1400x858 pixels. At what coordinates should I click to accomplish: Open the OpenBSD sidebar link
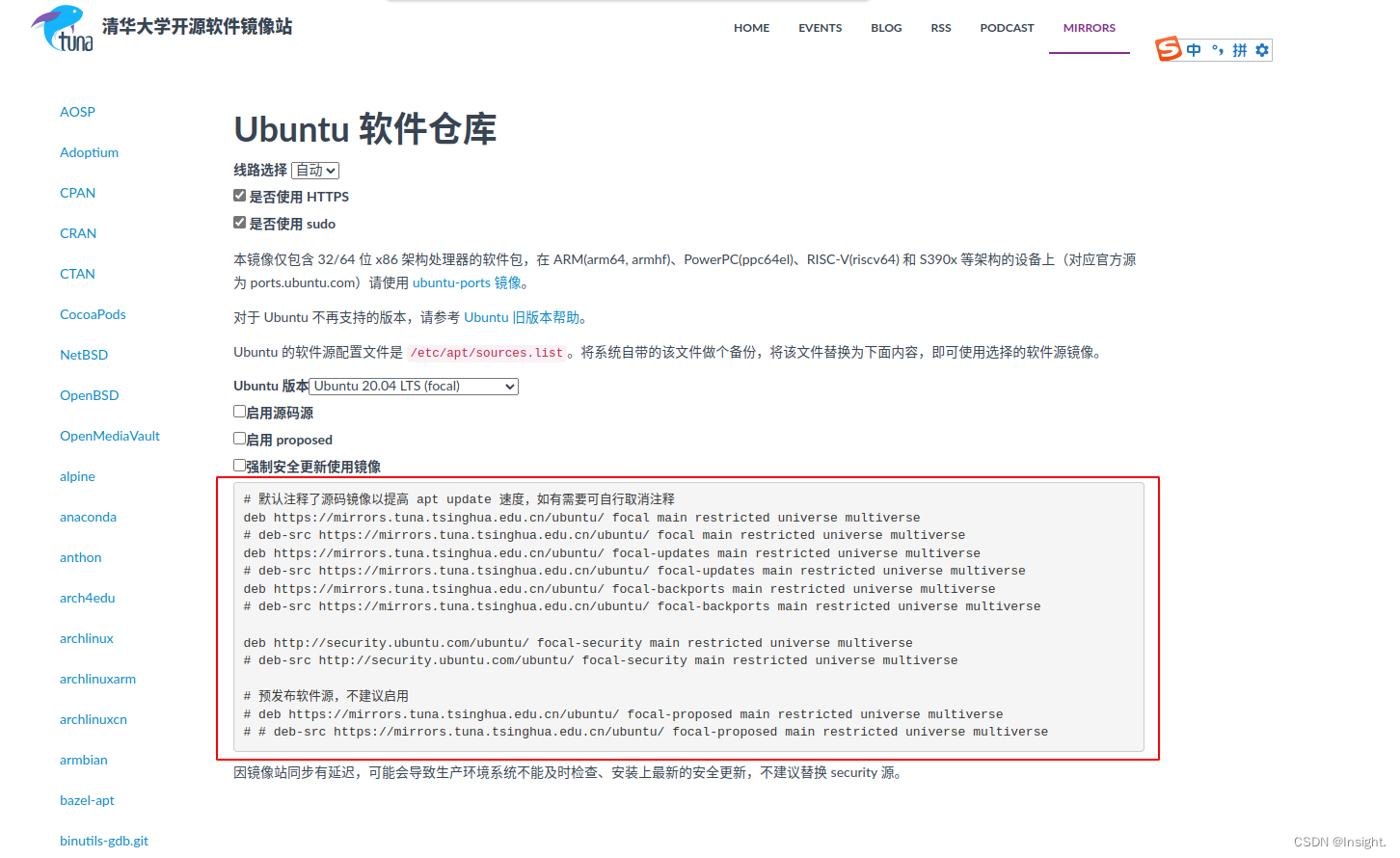pos(90,395)
